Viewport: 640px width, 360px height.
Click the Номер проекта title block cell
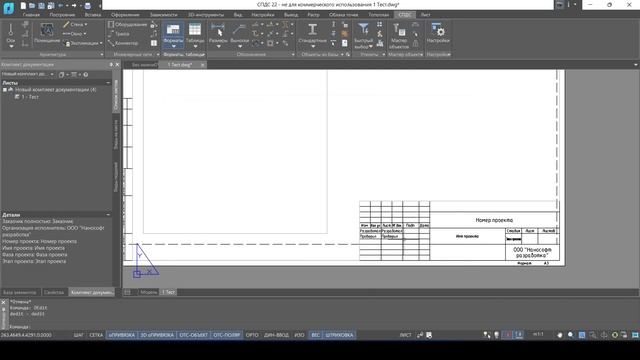[494, 220]
